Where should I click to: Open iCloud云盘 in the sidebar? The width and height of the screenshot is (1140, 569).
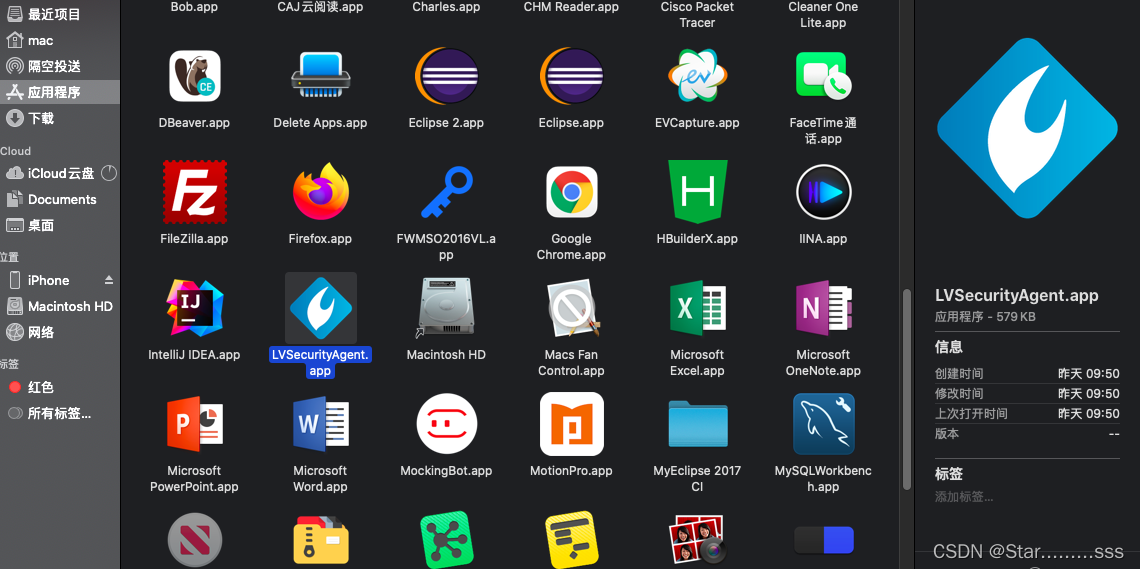(x=60, y=174)
